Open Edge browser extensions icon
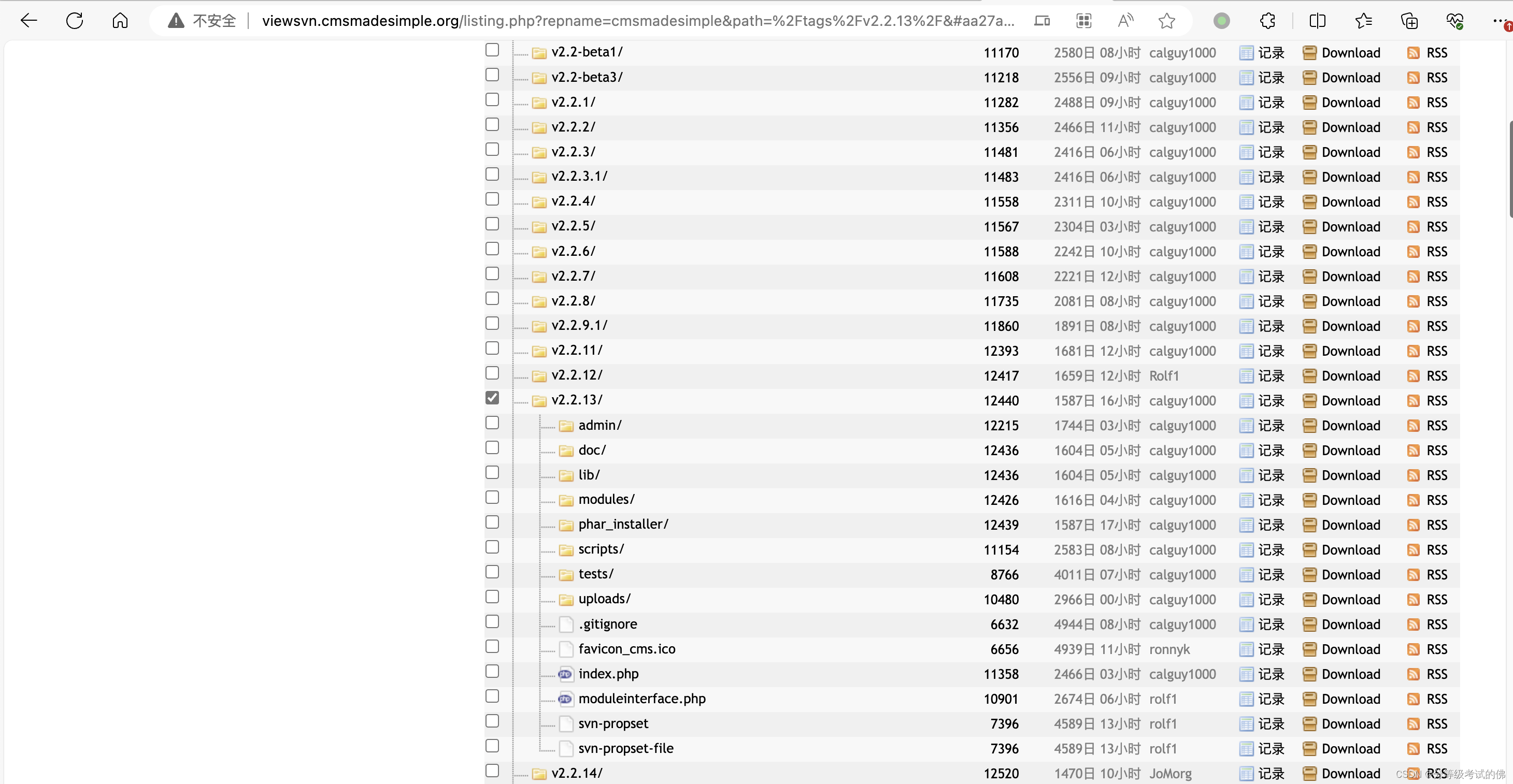 pos(1267,21)
